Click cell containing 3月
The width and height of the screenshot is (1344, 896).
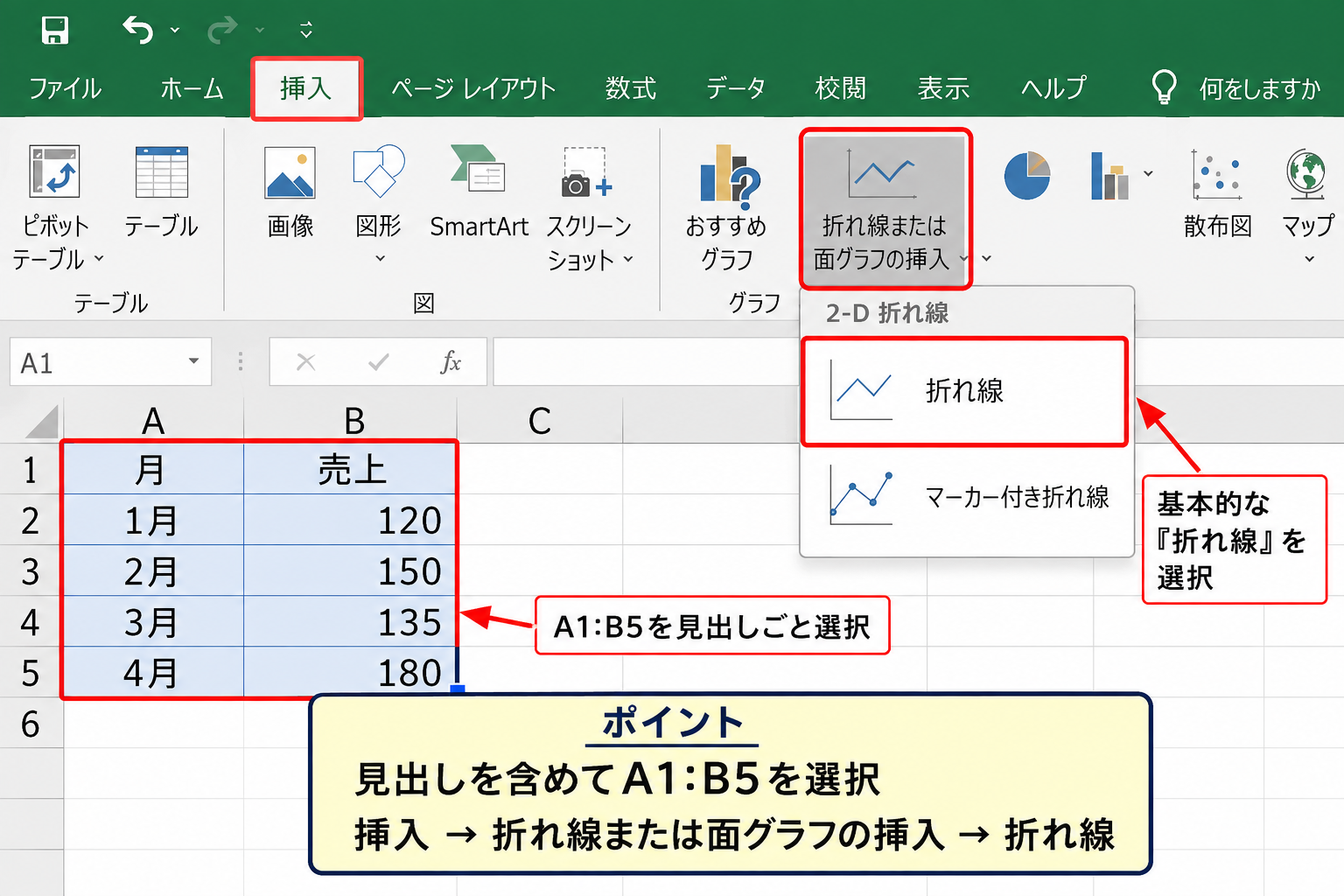point(152,622)
